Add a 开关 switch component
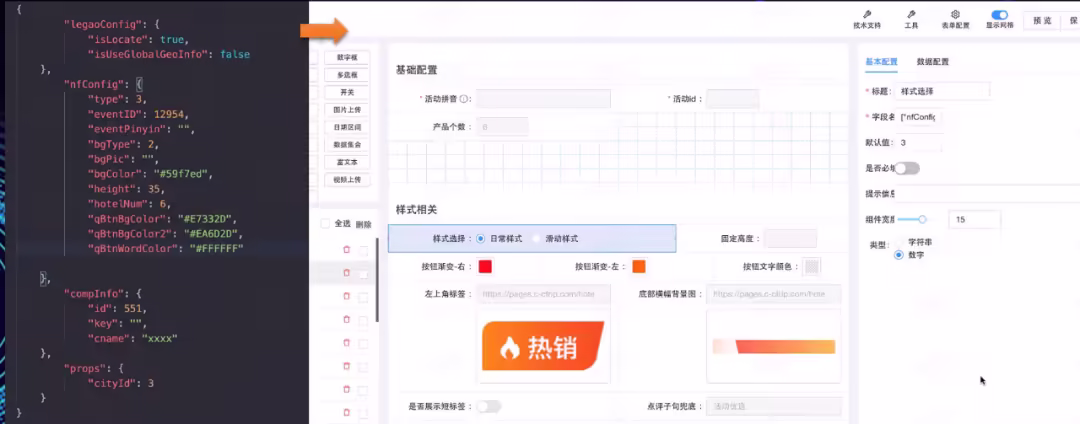1080x424 pixels. [348, 92]
